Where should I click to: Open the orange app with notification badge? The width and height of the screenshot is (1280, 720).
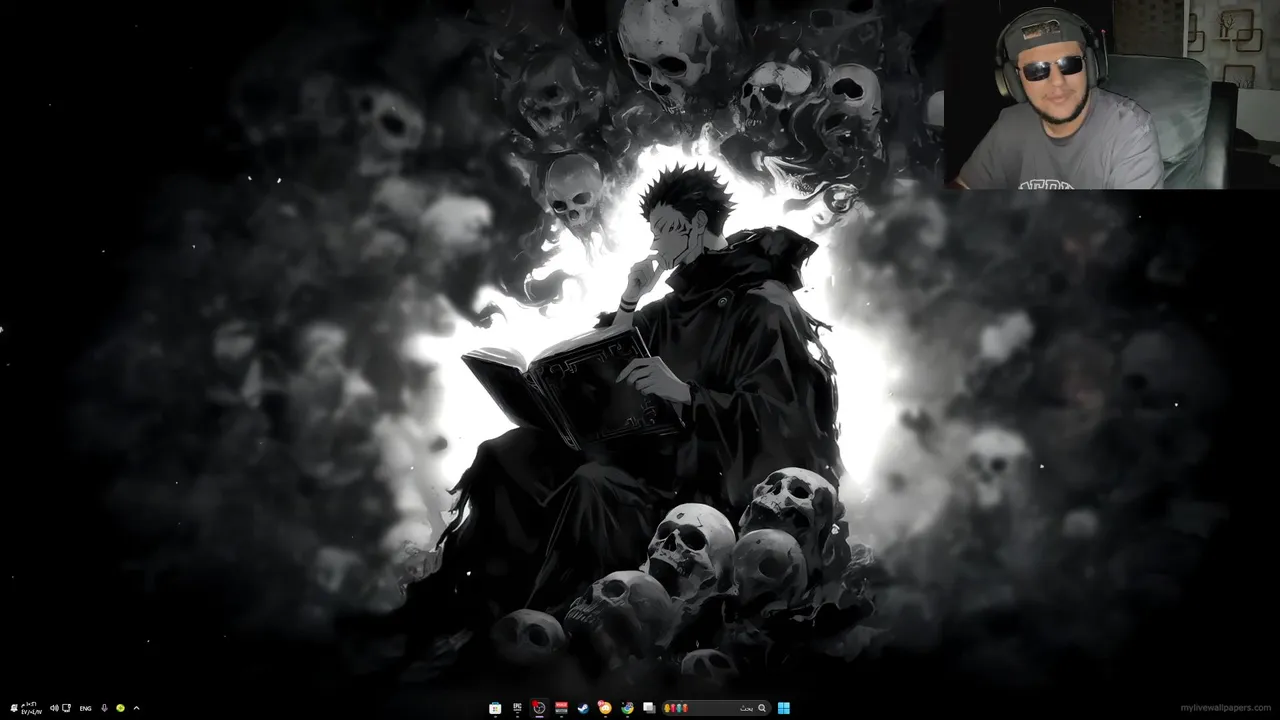(605, 708)
